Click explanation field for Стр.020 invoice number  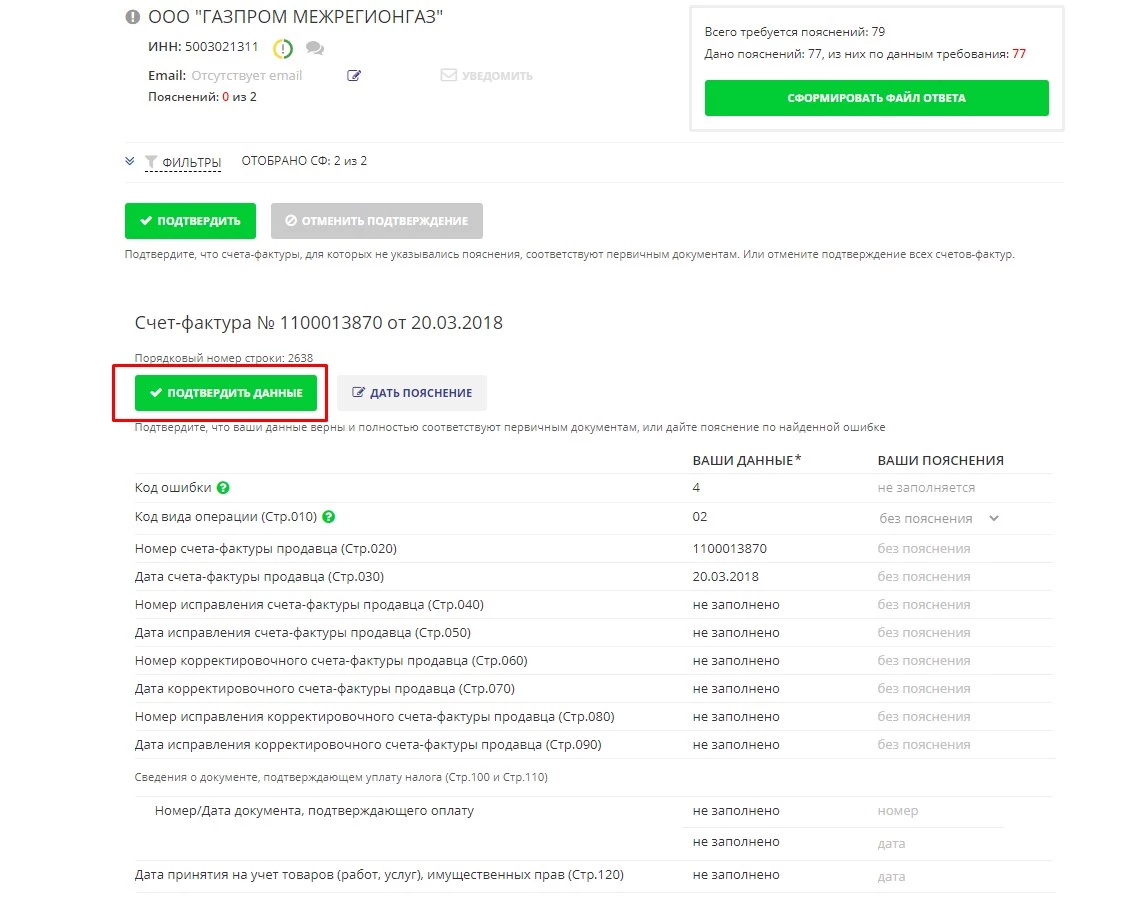point(924,548)
